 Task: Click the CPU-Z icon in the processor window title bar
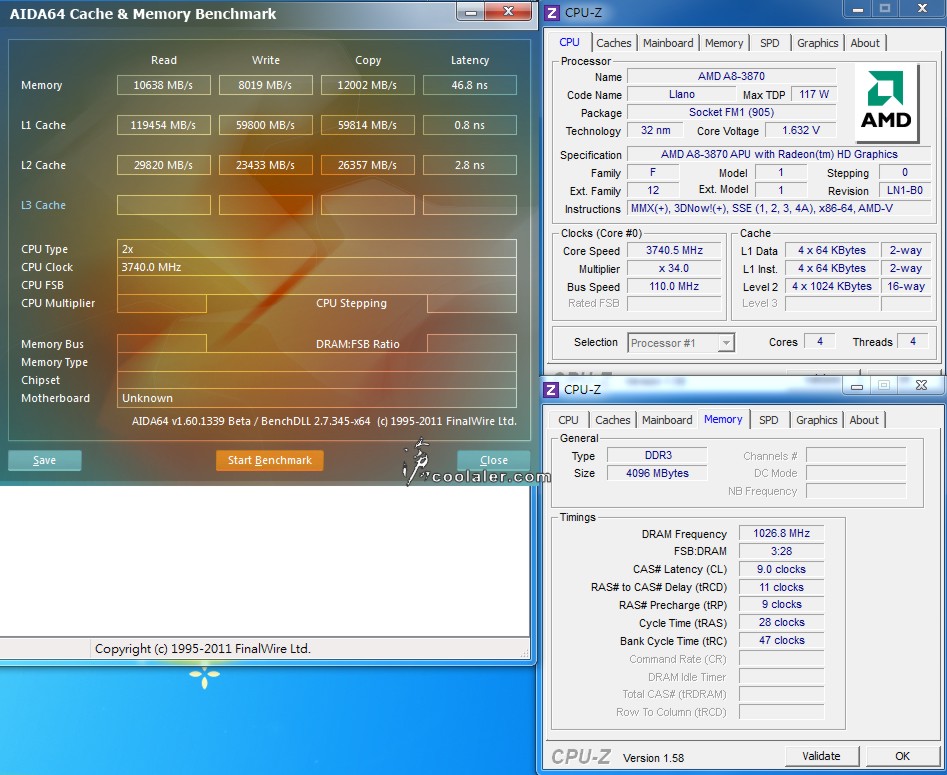point(551,13)
